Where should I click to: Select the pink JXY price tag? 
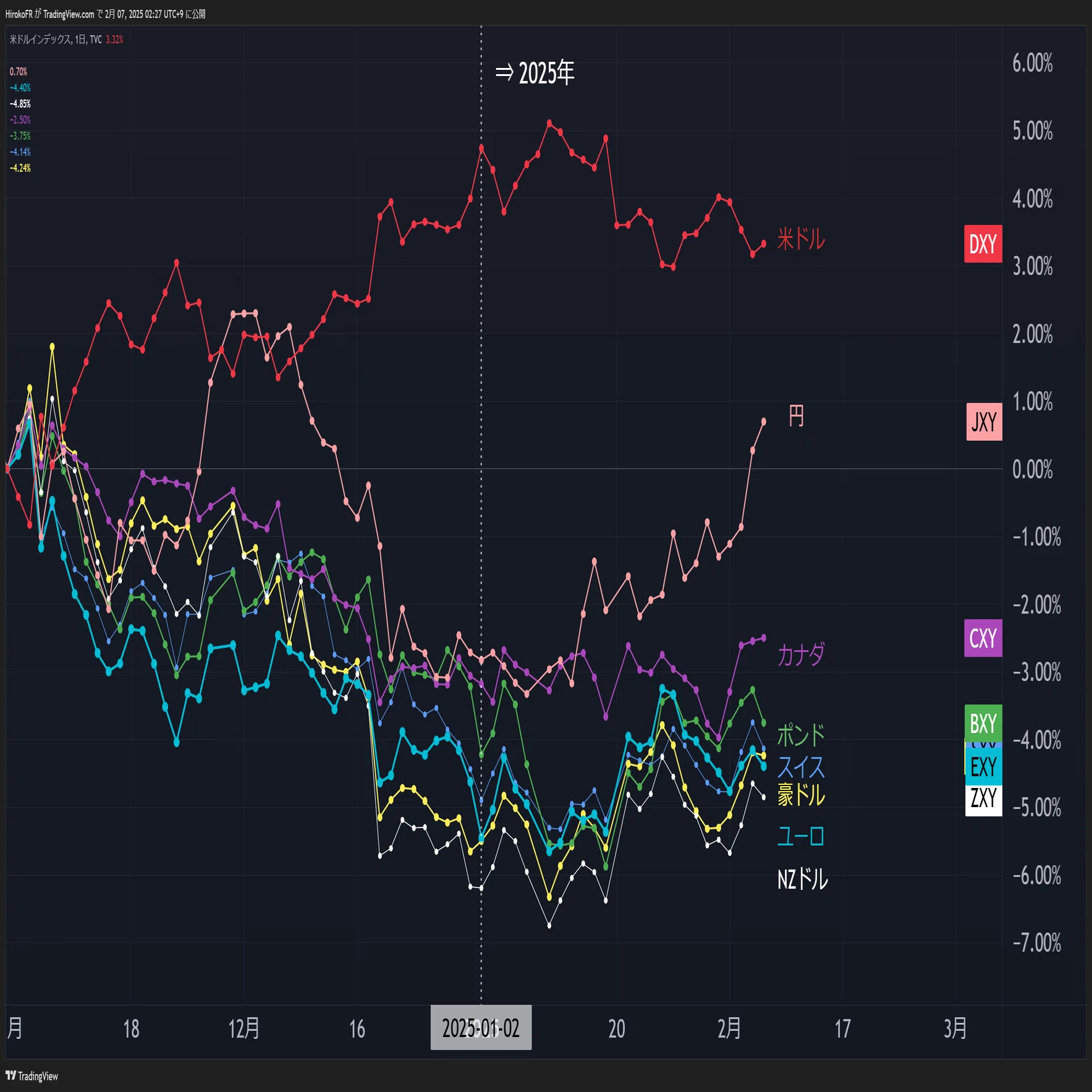pos(984,422)
